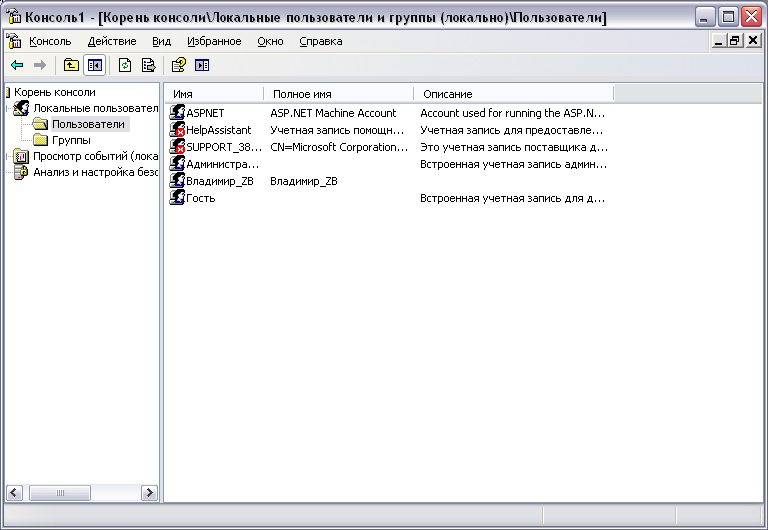Open the Вид menu
Viewport: 768px width, 530px height.
pos(161,41)
